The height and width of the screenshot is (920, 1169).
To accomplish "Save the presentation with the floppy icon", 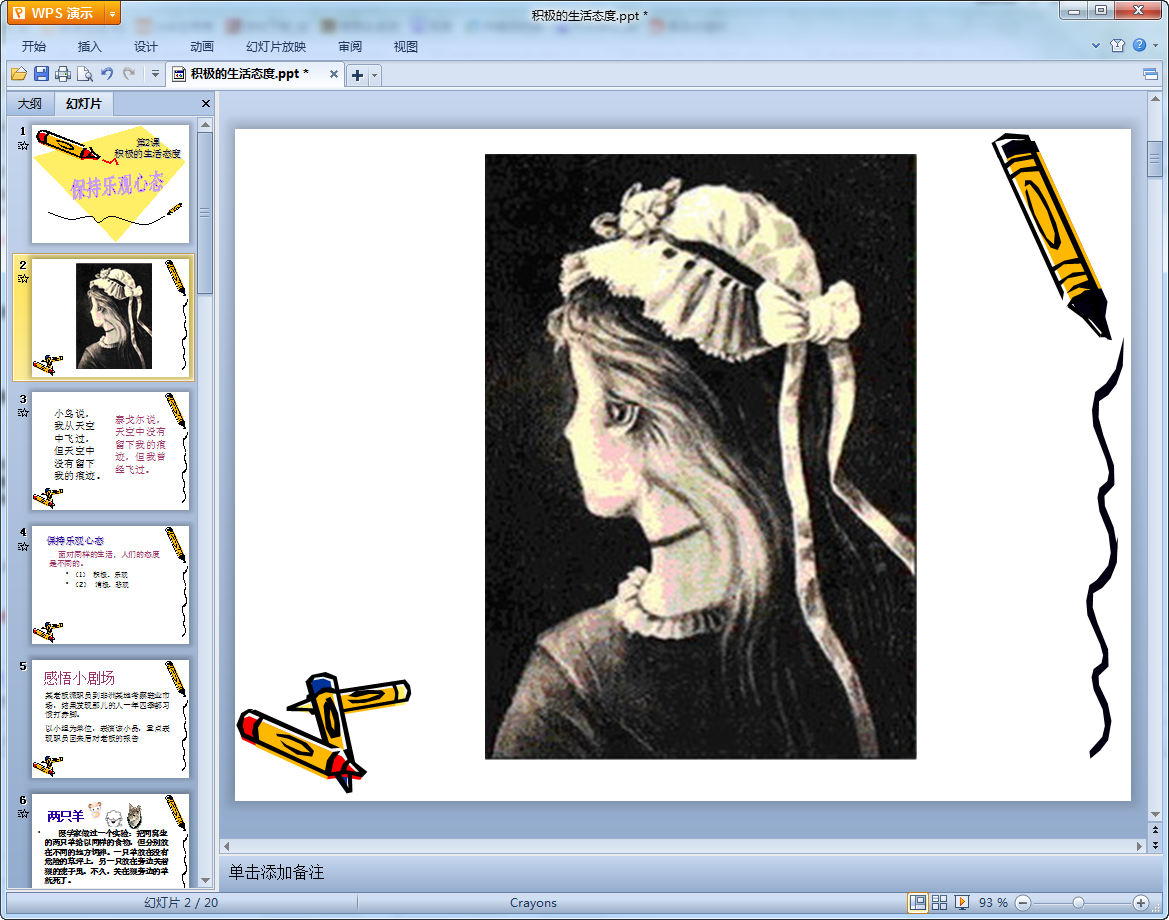I will click(41, 74).
